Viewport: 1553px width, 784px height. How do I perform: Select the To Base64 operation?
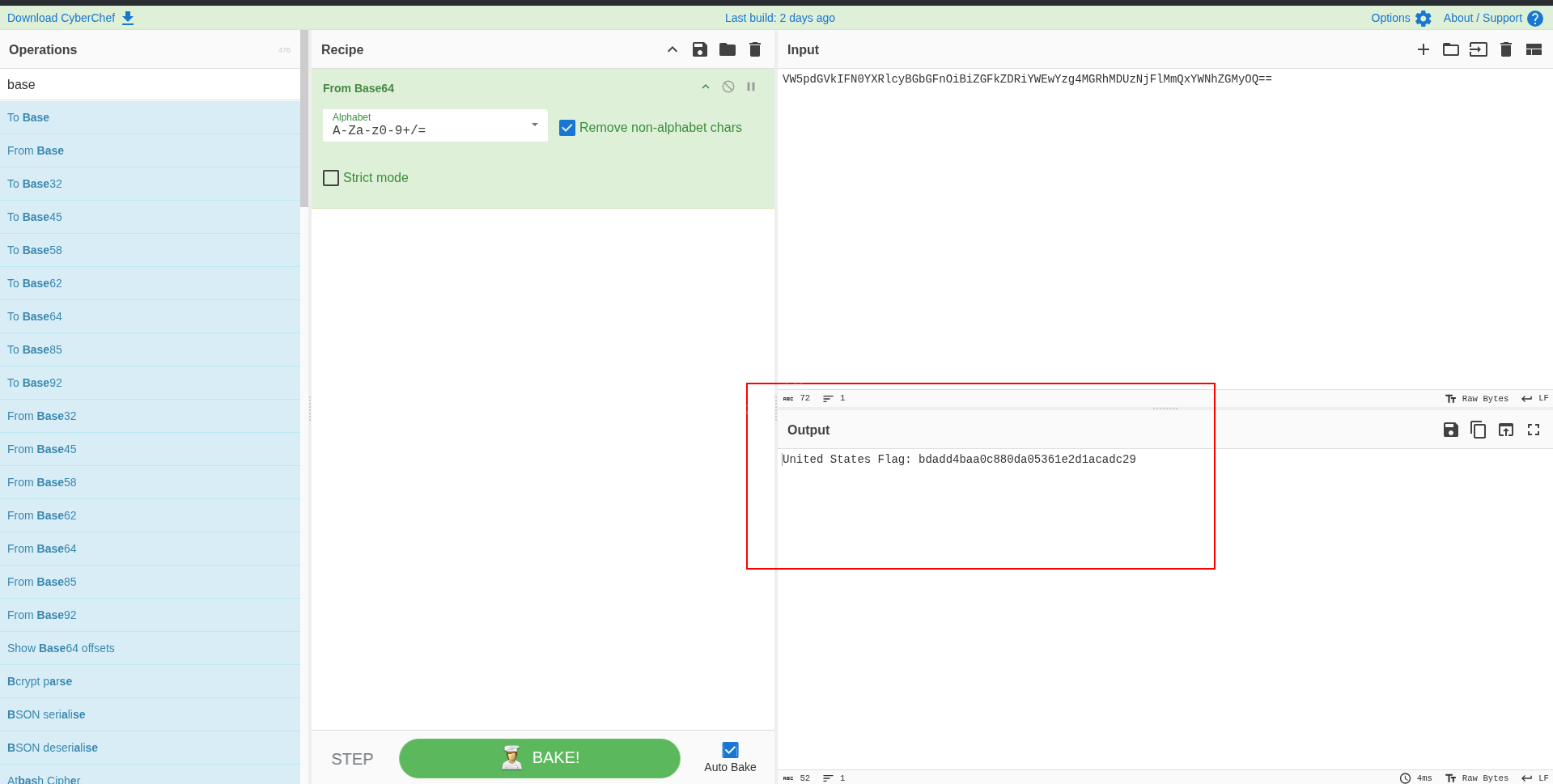coord(151,316)
